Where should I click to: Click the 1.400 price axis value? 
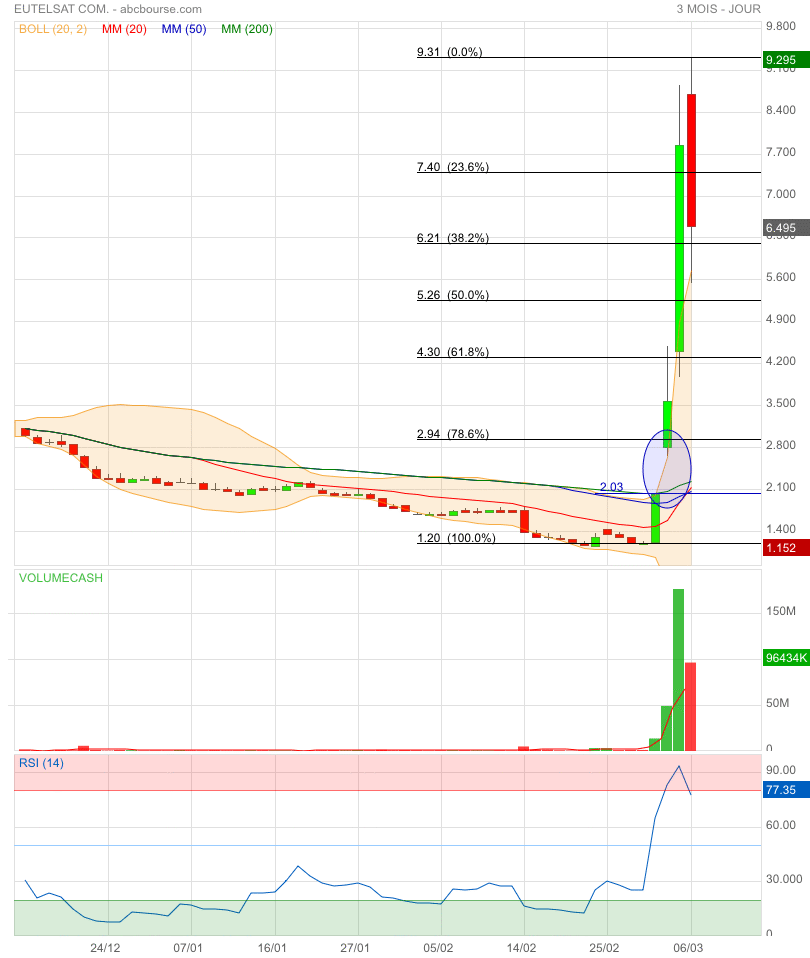click(781, 529)
